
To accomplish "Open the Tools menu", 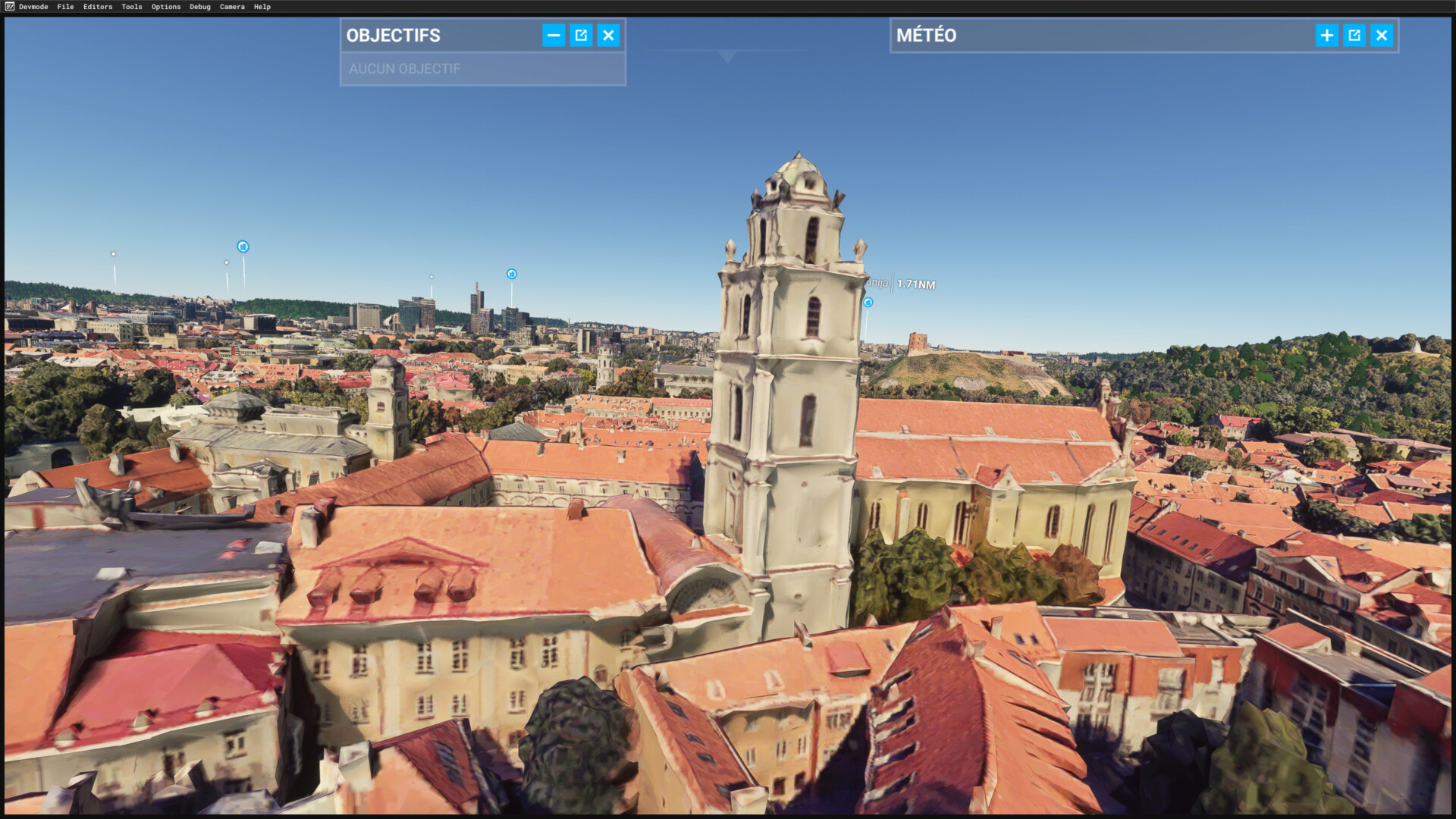I will tap(132, 7).
